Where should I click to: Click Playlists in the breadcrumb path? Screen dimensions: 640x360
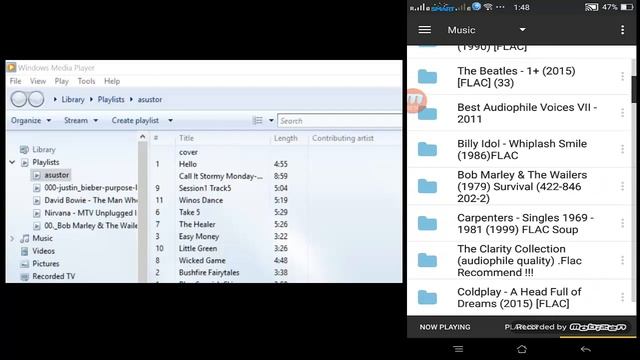tap(111, 100)
